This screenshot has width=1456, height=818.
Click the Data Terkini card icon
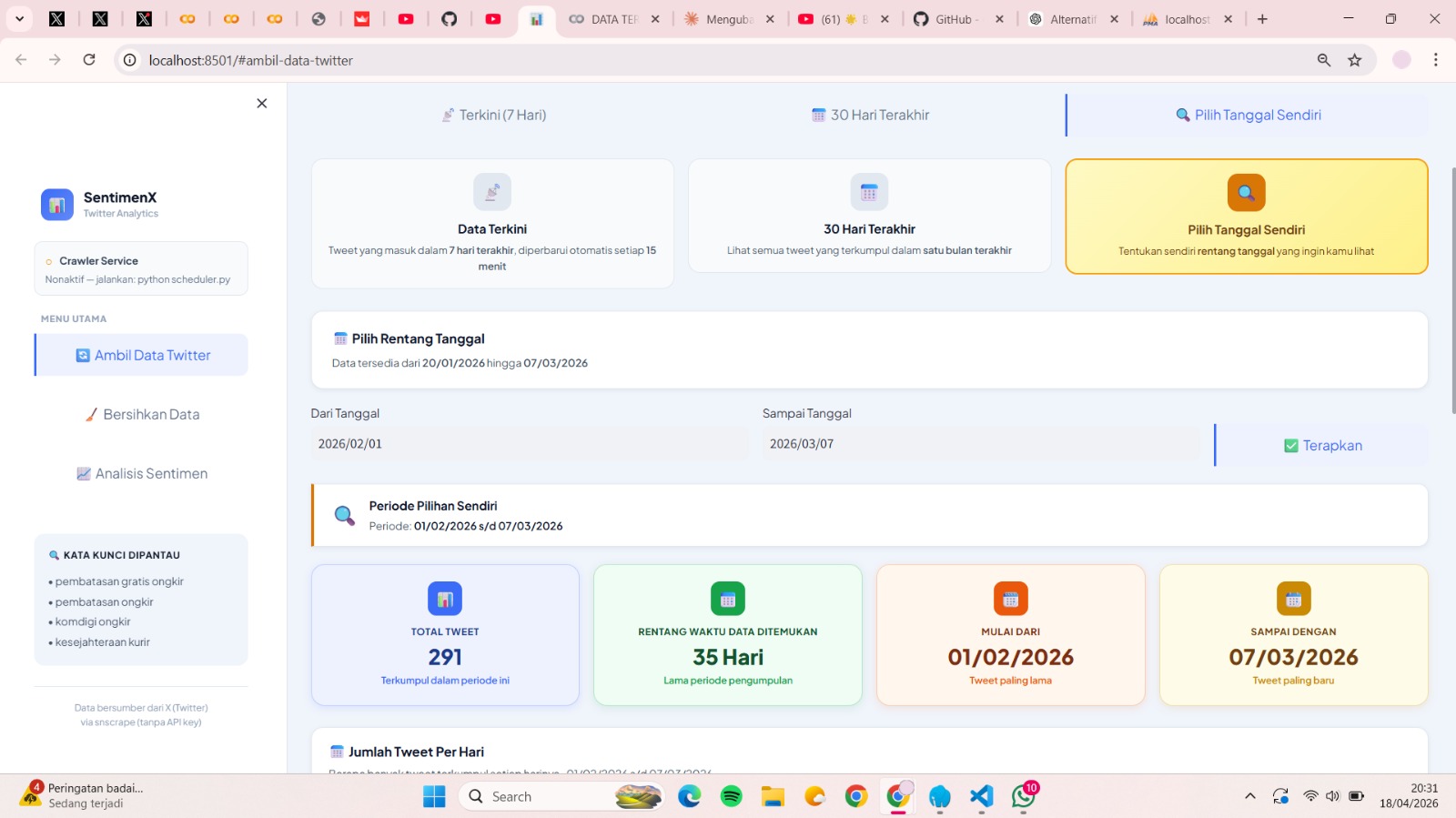pyautogui.click(x=492, y=192)
